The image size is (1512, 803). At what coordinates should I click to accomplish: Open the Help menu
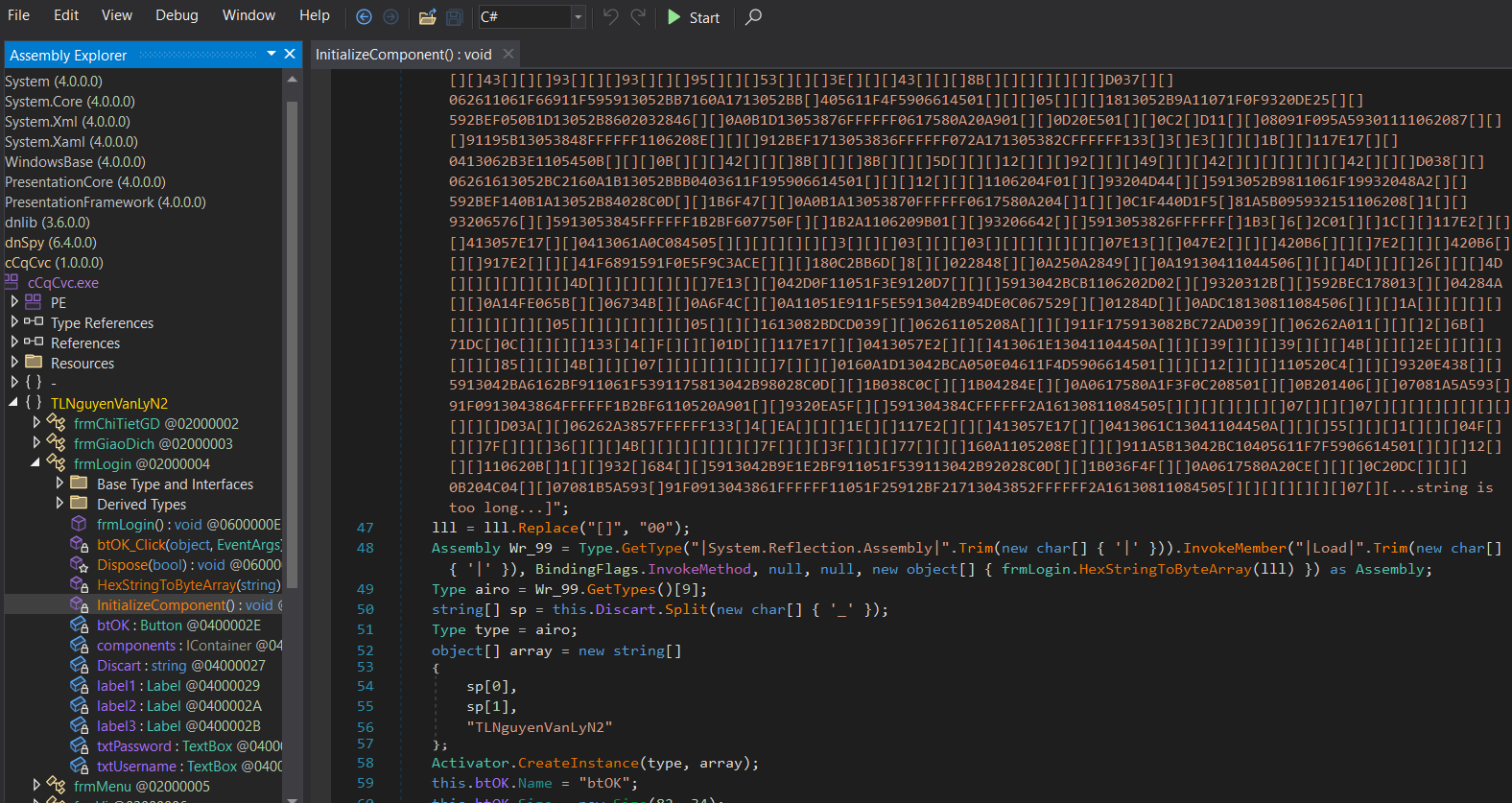tap(315, 15)
